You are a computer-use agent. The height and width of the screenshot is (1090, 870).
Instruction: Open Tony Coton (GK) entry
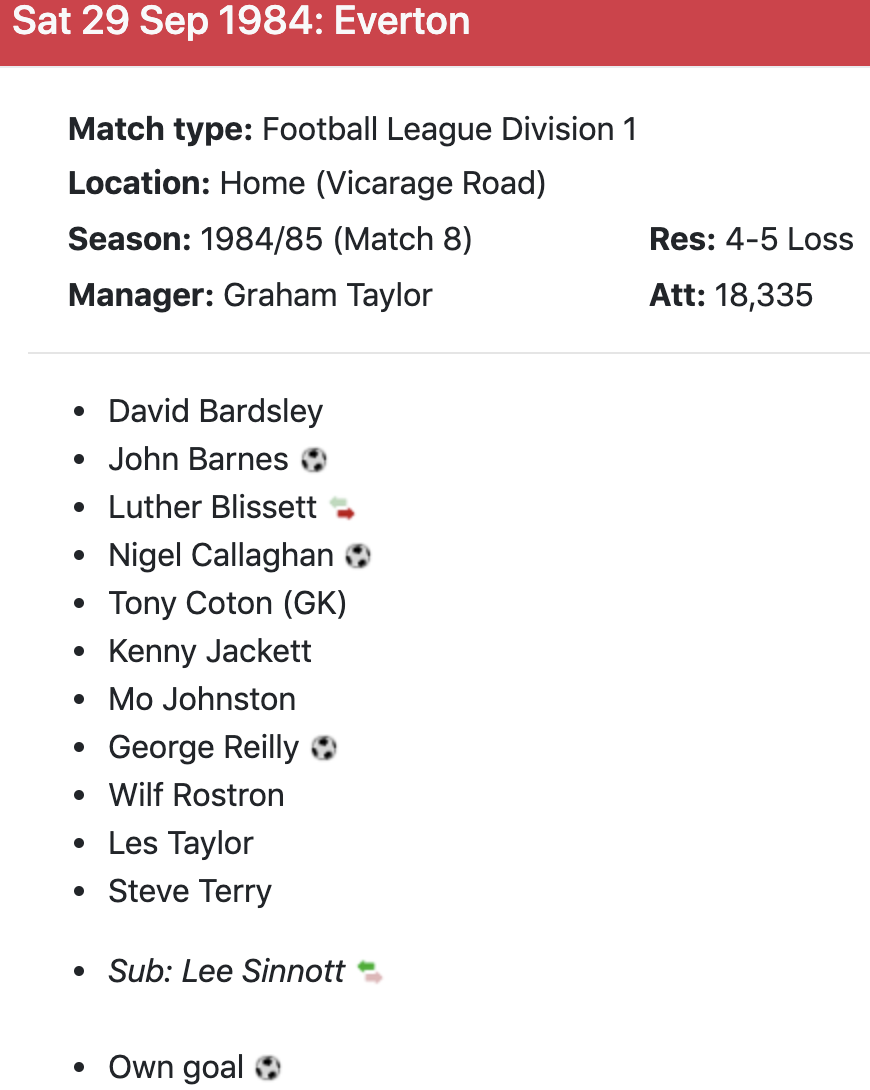(x=227, y=604)
